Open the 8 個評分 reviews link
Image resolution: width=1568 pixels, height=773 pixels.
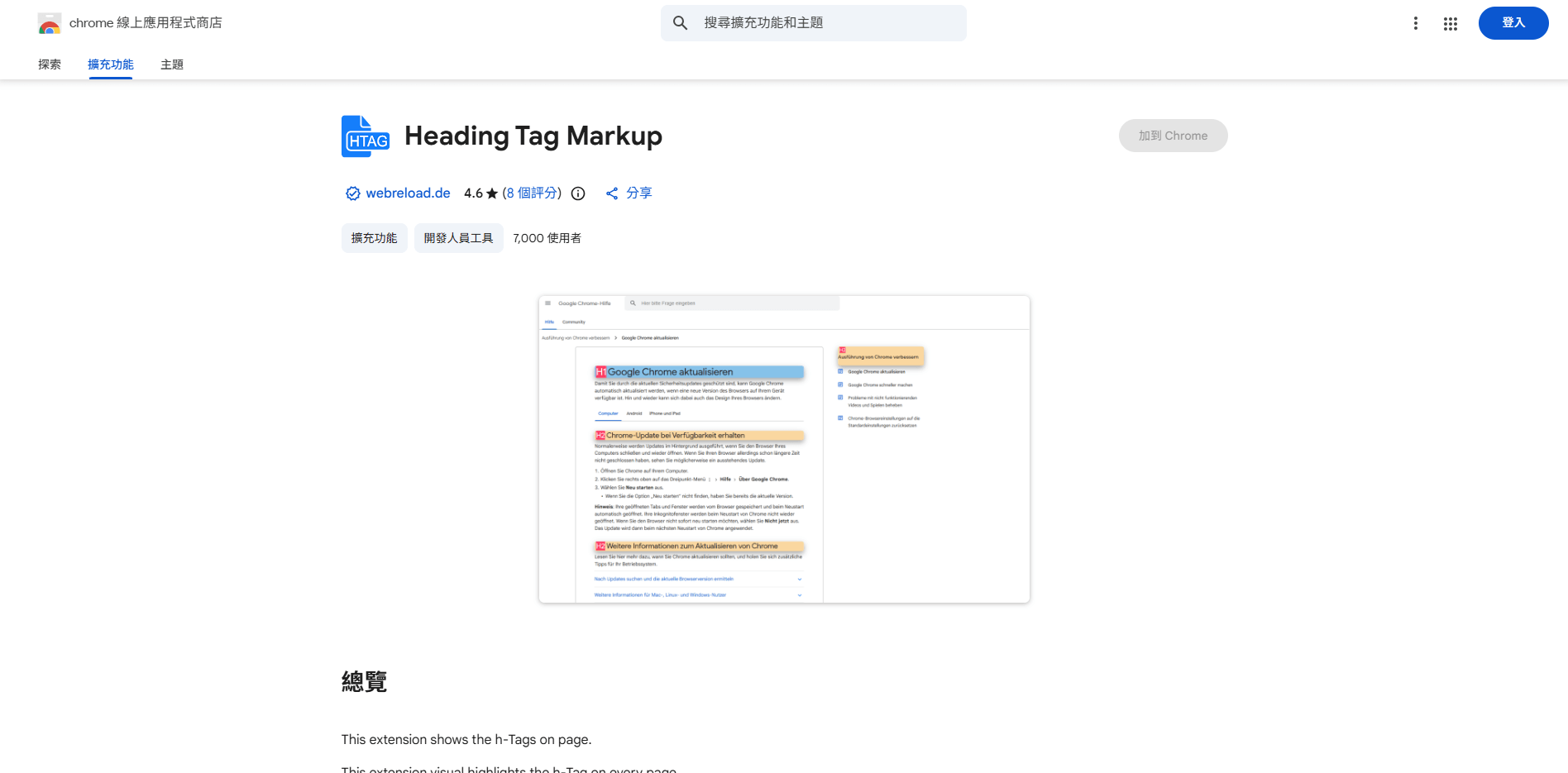click(531, 193)
